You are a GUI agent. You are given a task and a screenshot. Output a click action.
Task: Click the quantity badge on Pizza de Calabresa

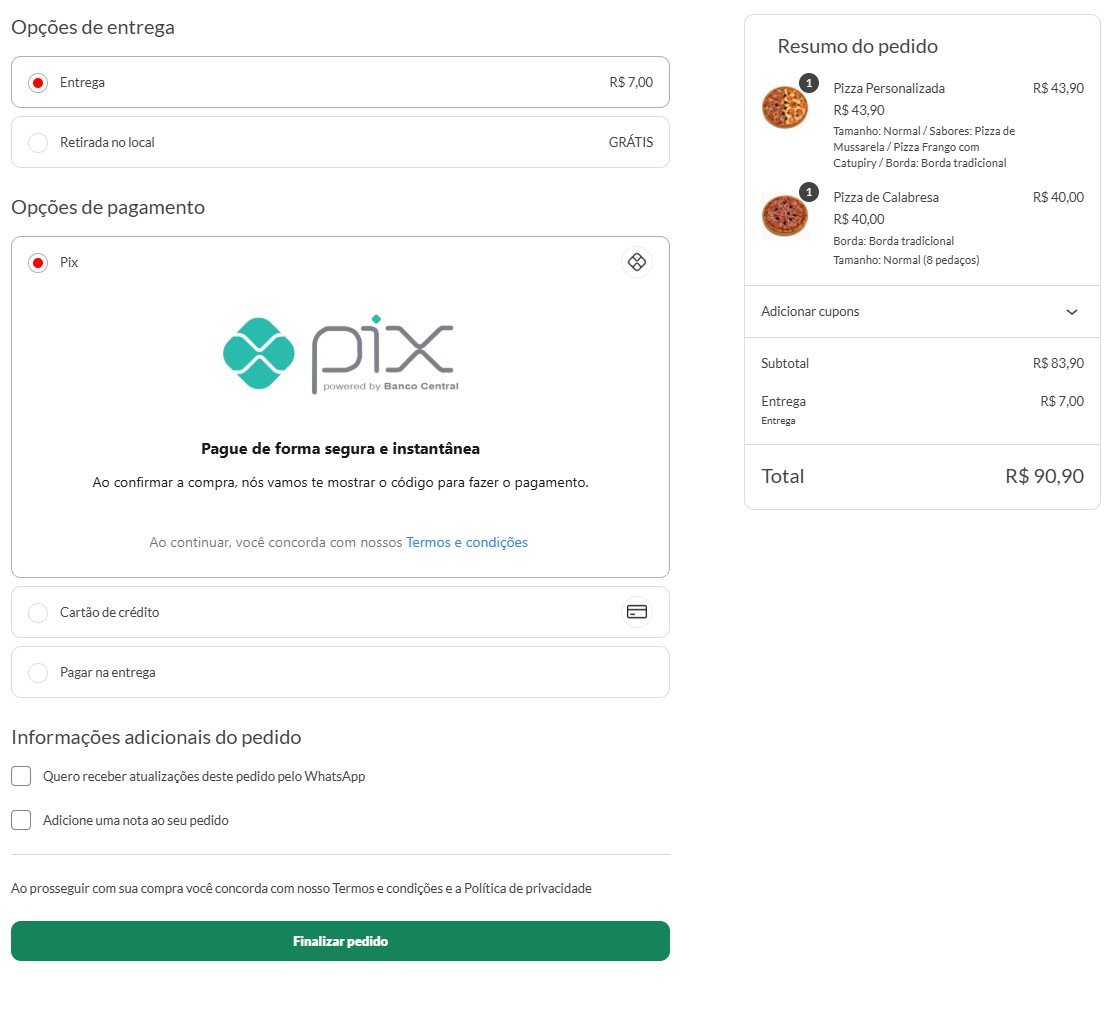coord(809,192)
